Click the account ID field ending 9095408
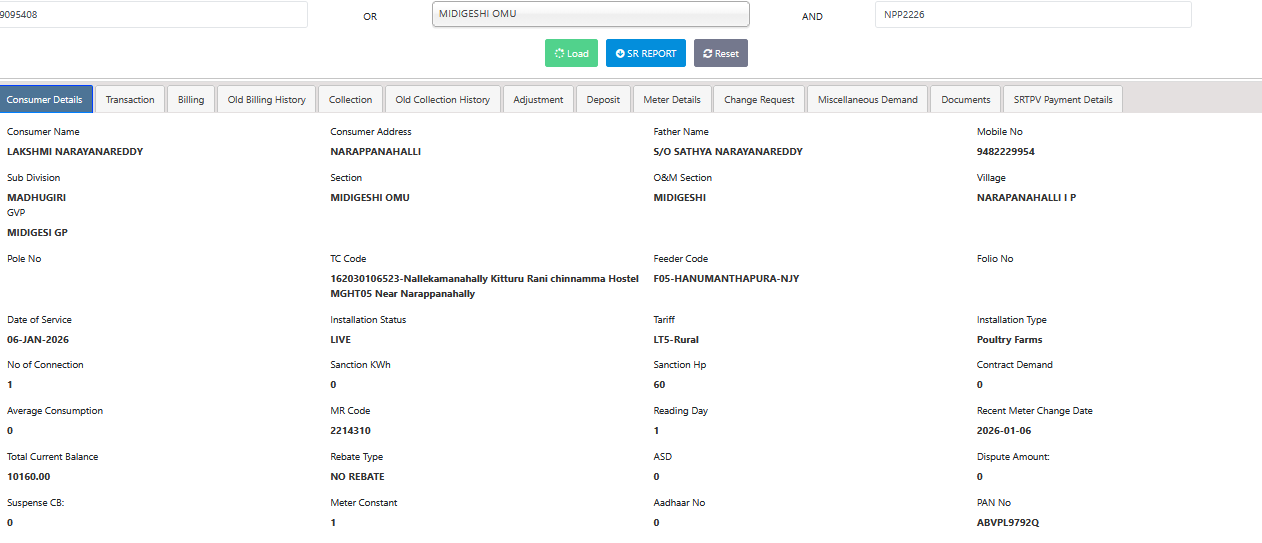Image resolution: width=1262 pixels, height=543 pixels. (150, 14)
